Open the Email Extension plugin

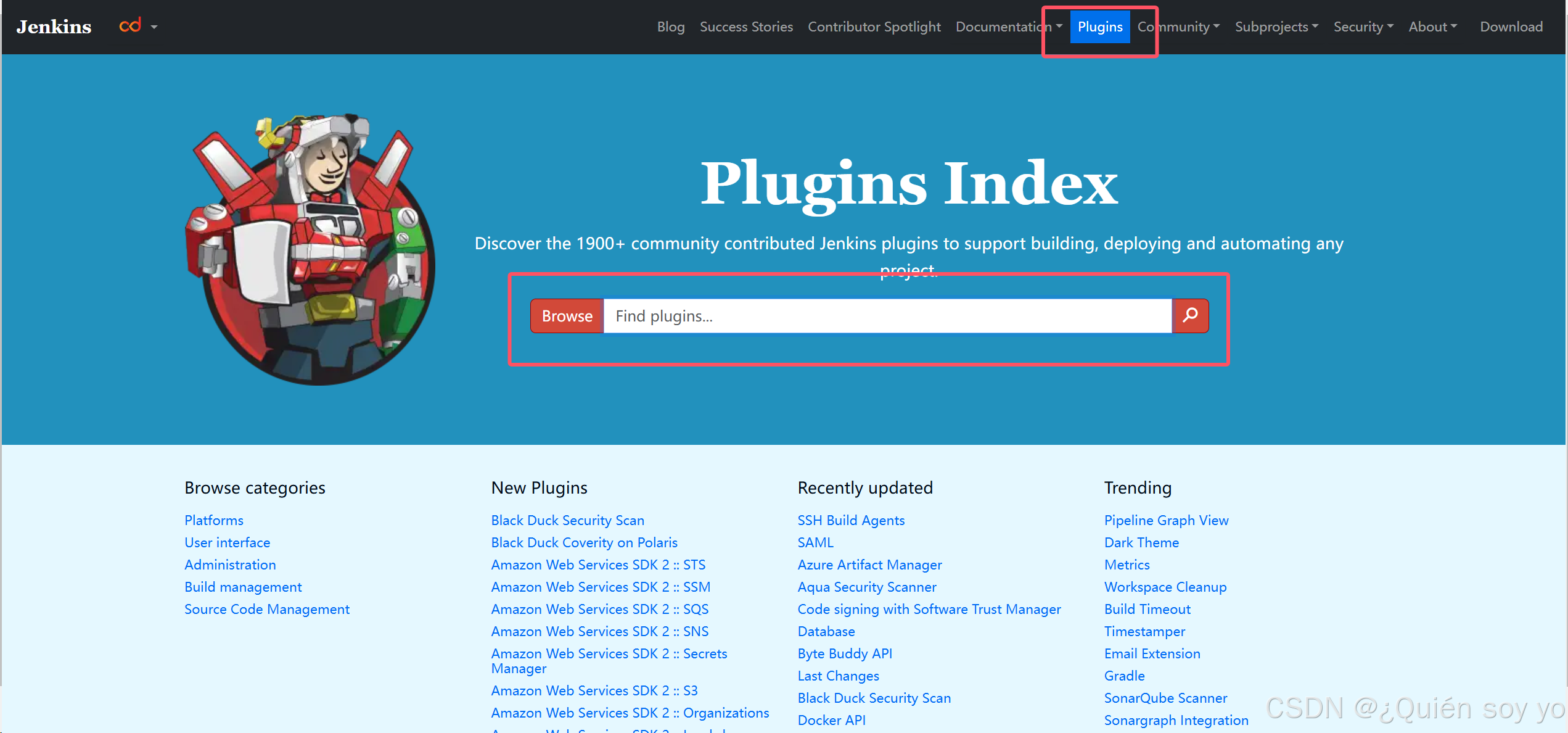(1152, 653)
